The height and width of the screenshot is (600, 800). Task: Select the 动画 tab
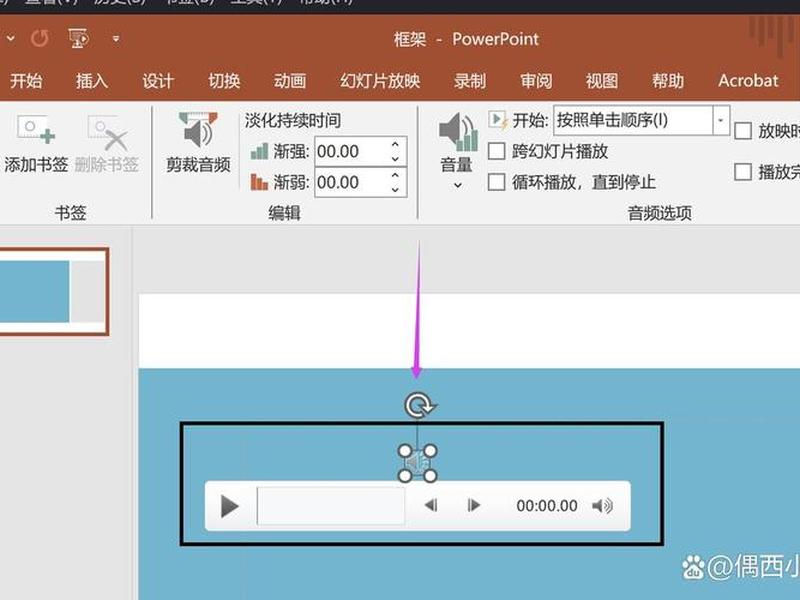click(290, 81)
